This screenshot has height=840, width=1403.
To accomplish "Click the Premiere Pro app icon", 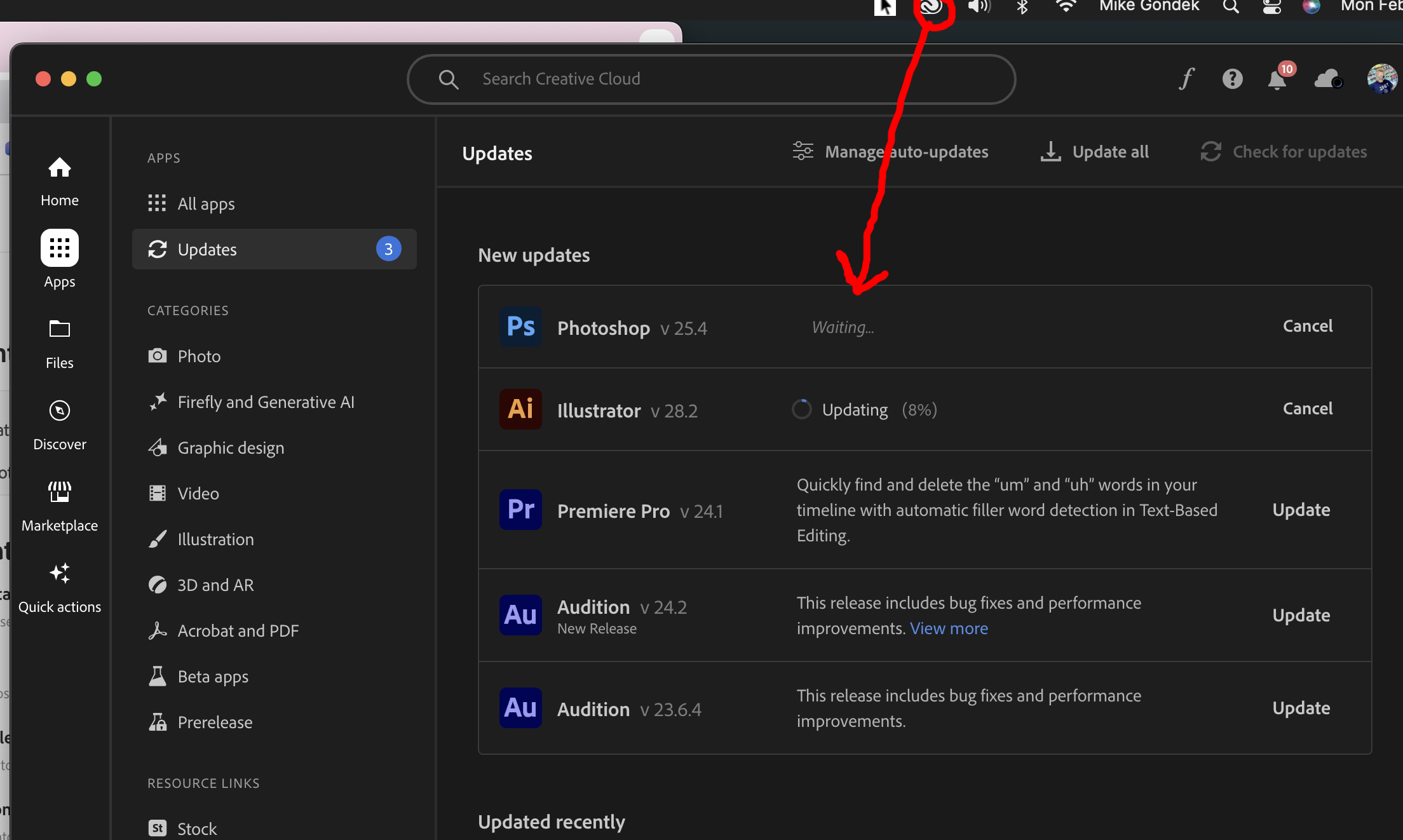I will tap(520, 510).
